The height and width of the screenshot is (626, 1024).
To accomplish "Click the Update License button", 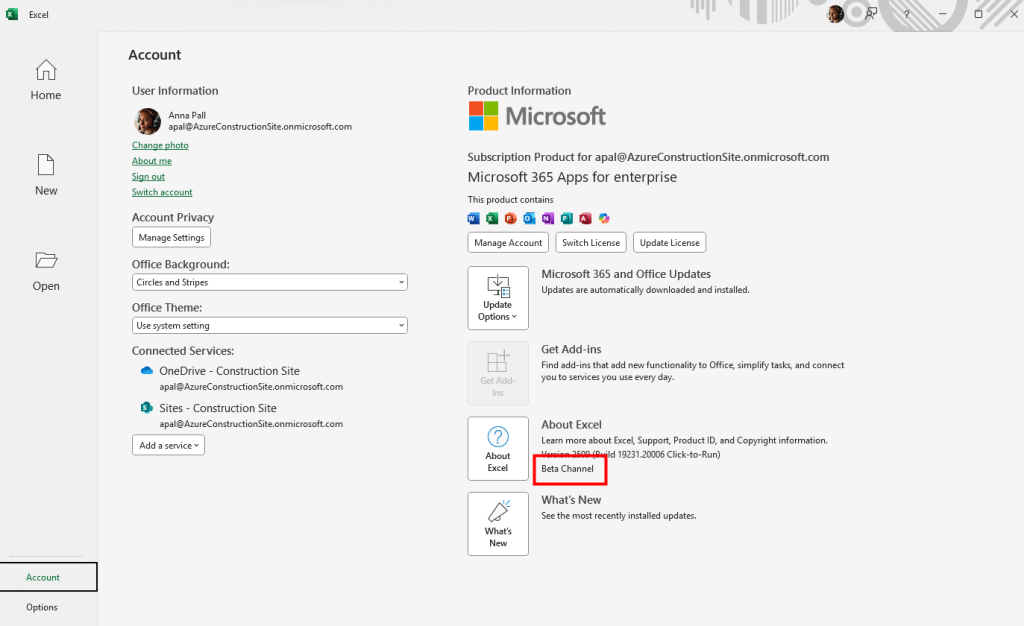I will pos(669,242).
